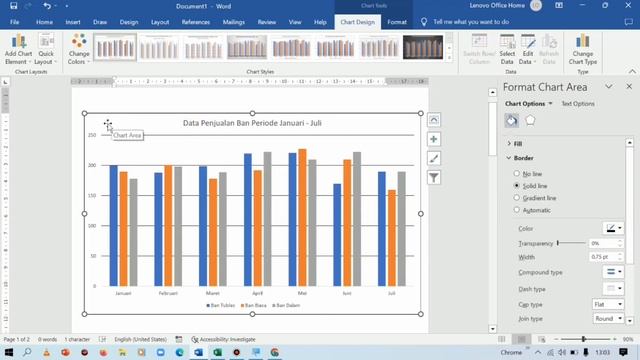Image resolution: width=640 pixels, height=360 pixels.
Task: Open the File tab
Action: [x=15, y=22]
